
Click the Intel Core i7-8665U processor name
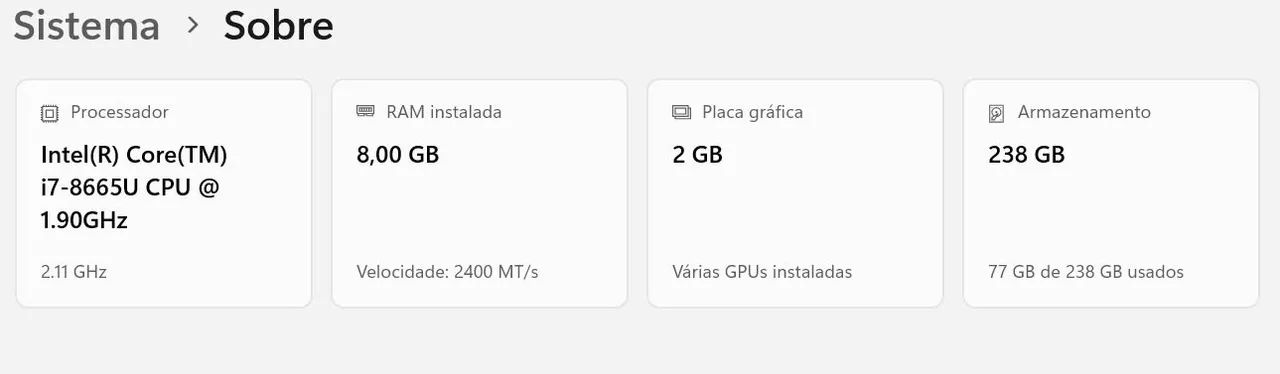135,187
